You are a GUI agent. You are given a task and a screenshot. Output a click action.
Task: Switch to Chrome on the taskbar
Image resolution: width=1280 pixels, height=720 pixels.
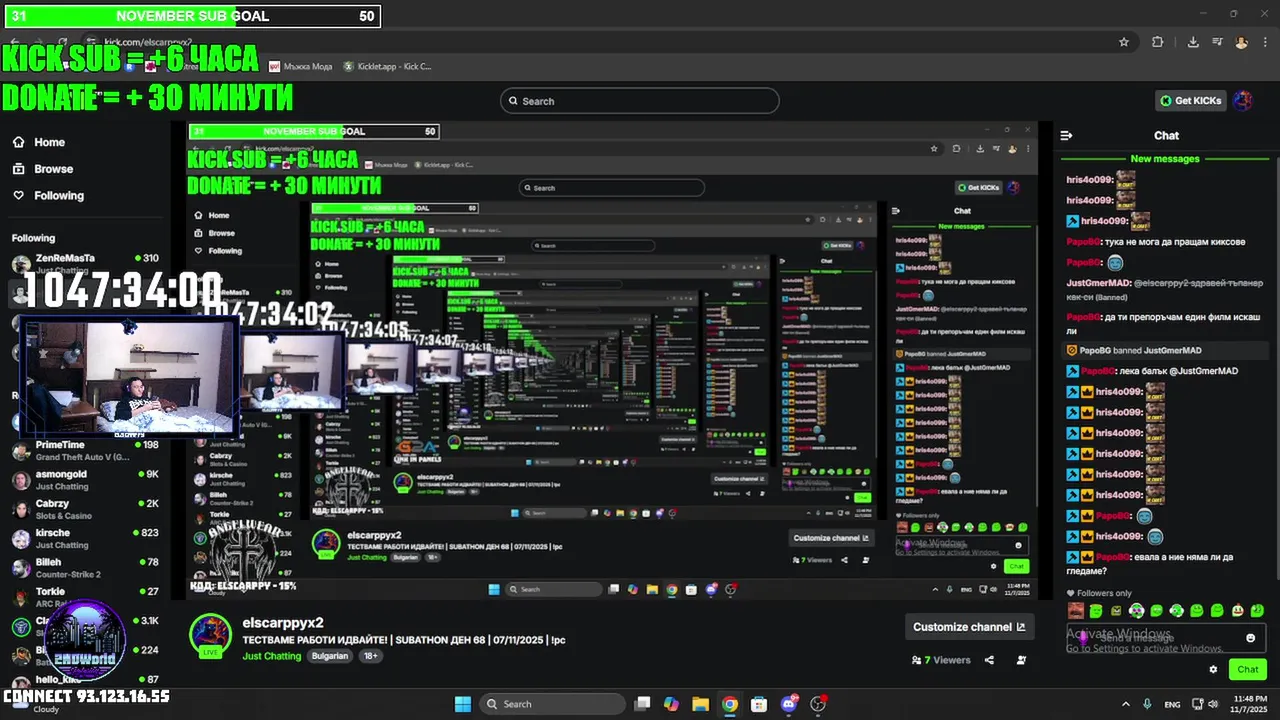[x=730, y=704]
